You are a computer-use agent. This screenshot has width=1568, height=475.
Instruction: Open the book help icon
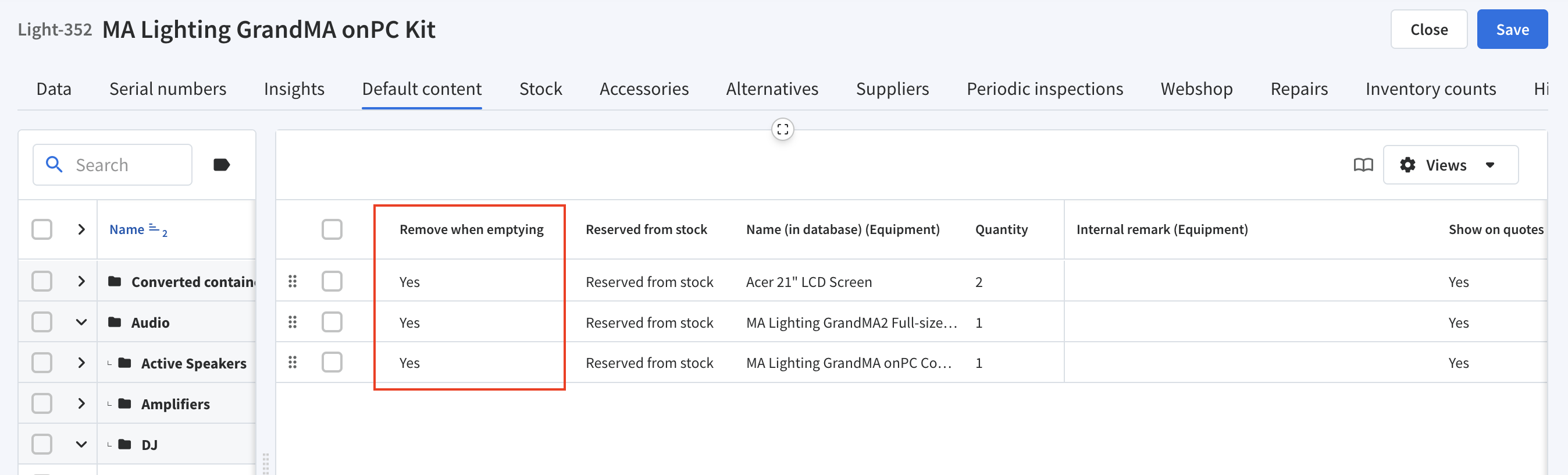(1363, 165)
